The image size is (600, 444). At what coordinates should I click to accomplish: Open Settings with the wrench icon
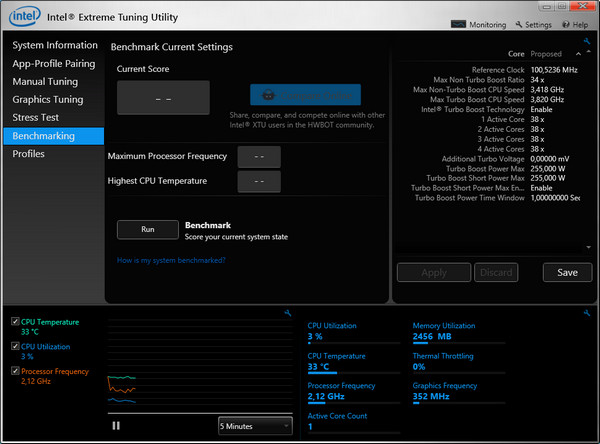tap(532, 24)
